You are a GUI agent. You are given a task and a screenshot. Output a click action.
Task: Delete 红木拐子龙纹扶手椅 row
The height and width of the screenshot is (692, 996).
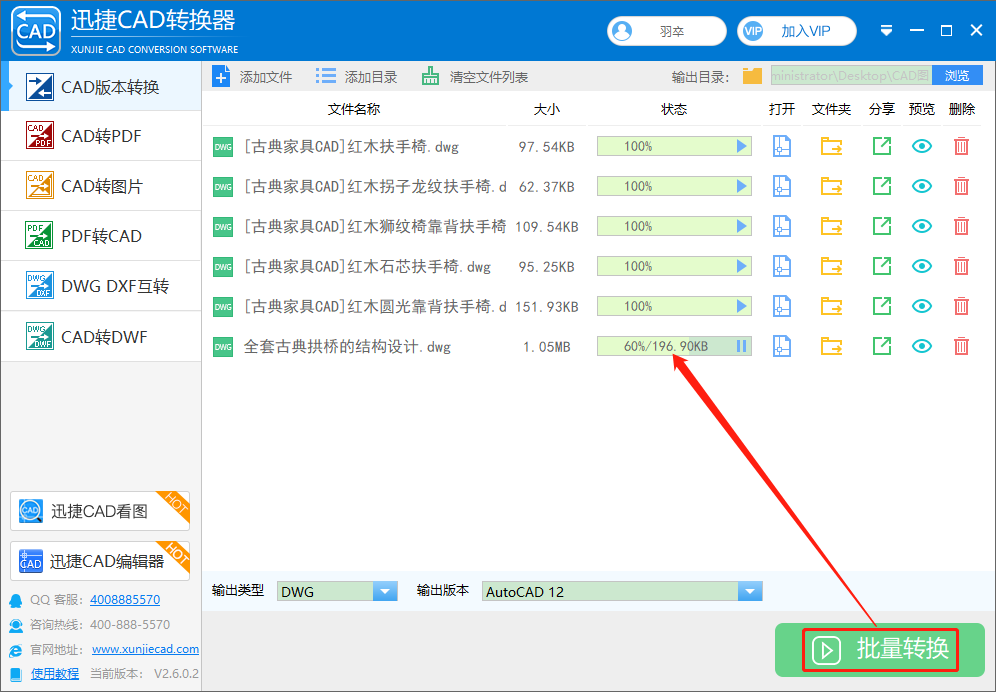coord(961,186)
